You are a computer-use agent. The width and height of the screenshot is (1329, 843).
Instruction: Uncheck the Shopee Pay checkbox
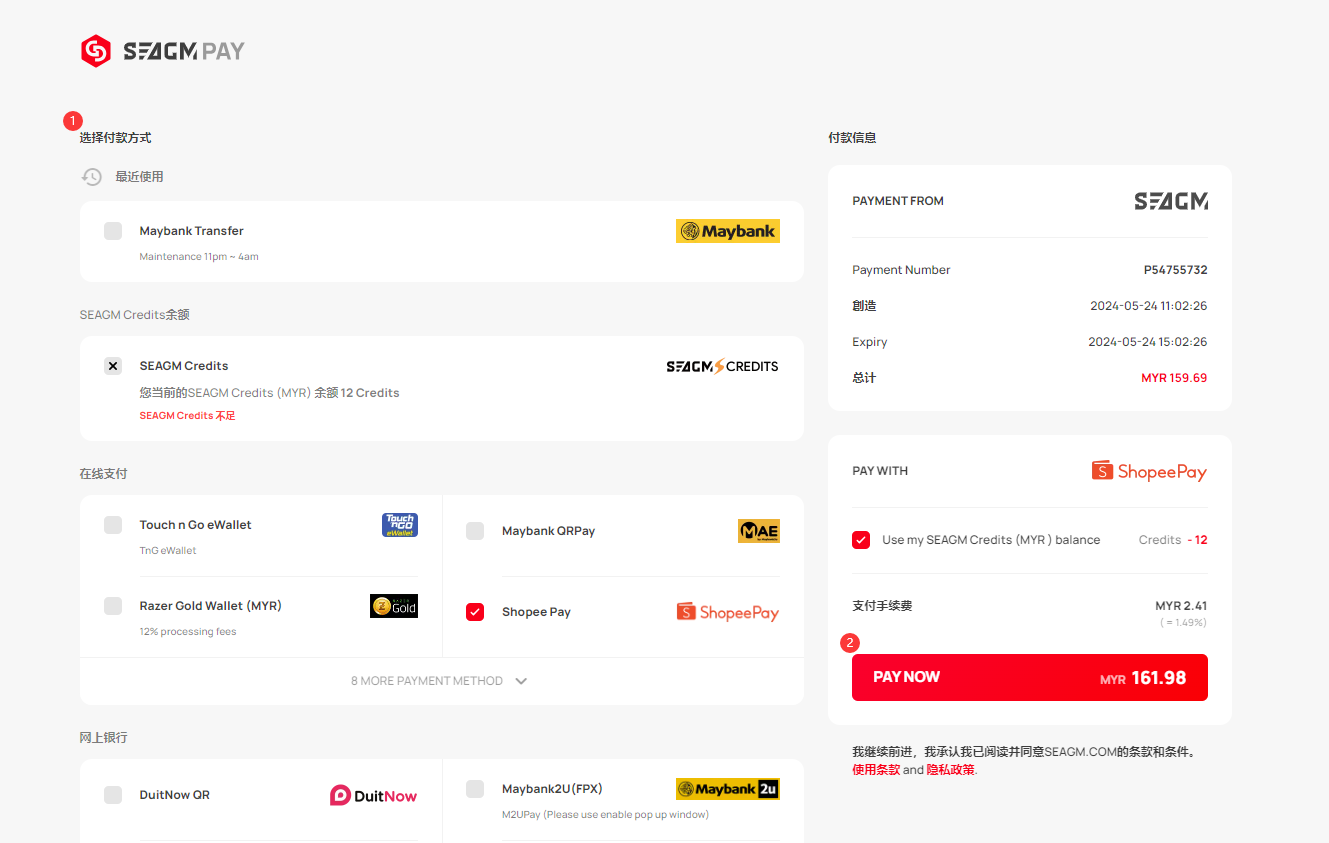tap(475, 612)
